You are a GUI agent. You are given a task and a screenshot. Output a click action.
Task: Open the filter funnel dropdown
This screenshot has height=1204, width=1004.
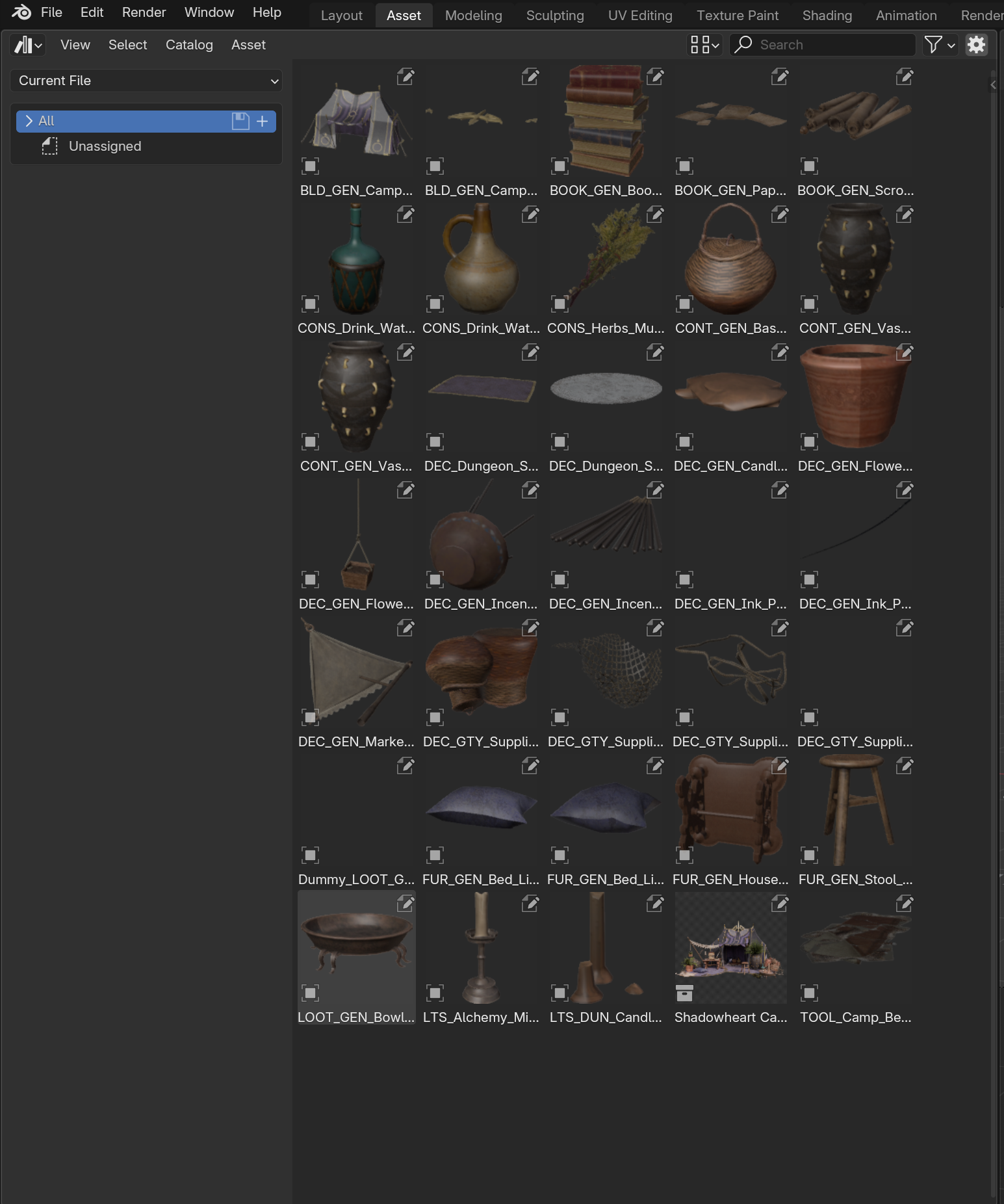[x=940, y=45]
